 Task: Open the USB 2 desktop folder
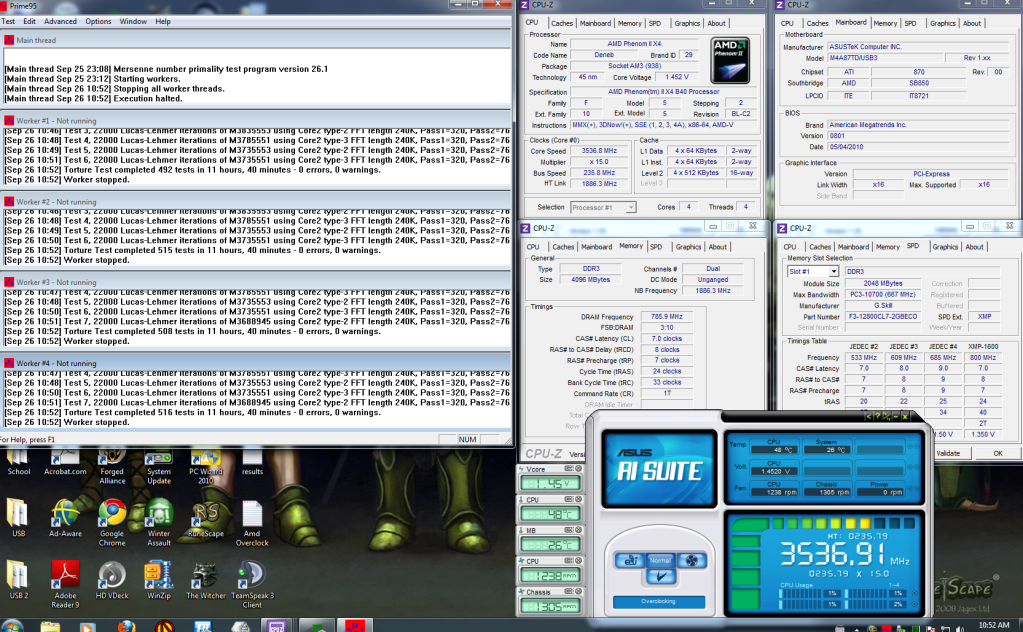coord(18,580)
